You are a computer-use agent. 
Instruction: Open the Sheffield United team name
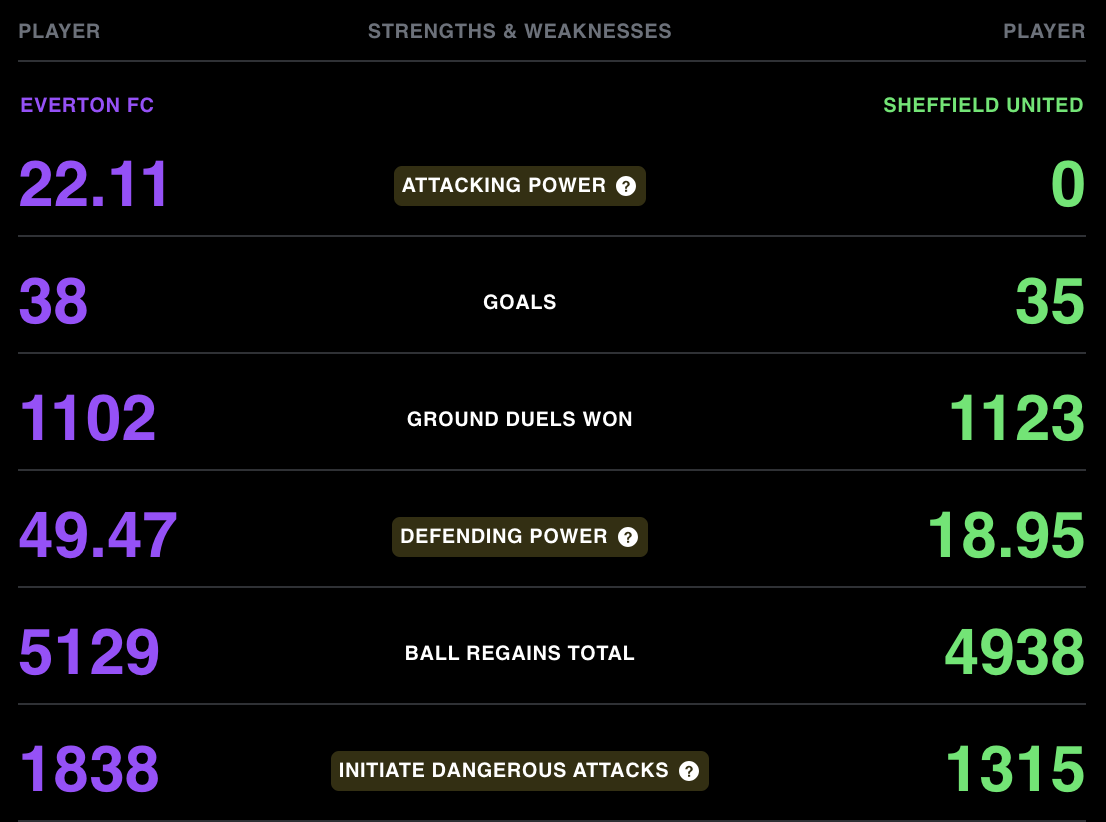[983, 105]
